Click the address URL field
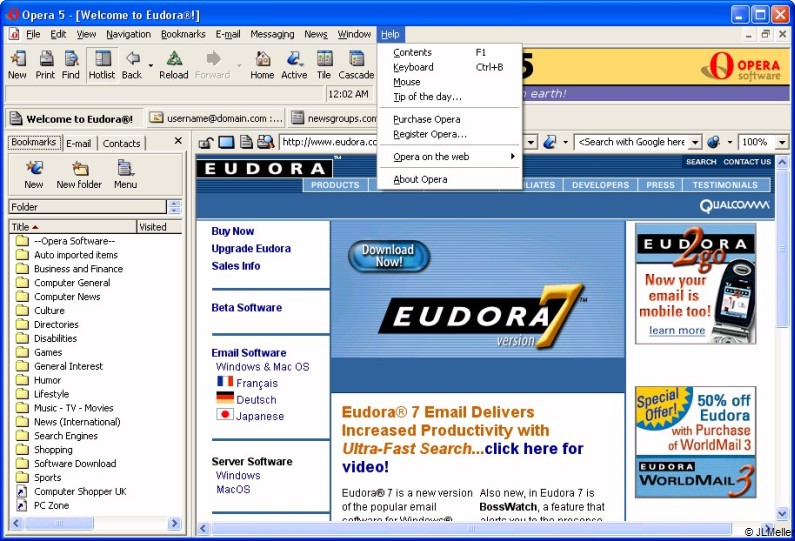 pos(330,142)
